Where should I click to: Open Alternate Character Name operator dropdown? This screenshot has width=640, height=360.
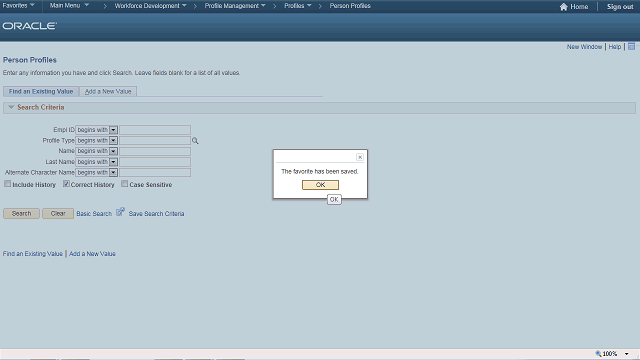click(113, 173)
